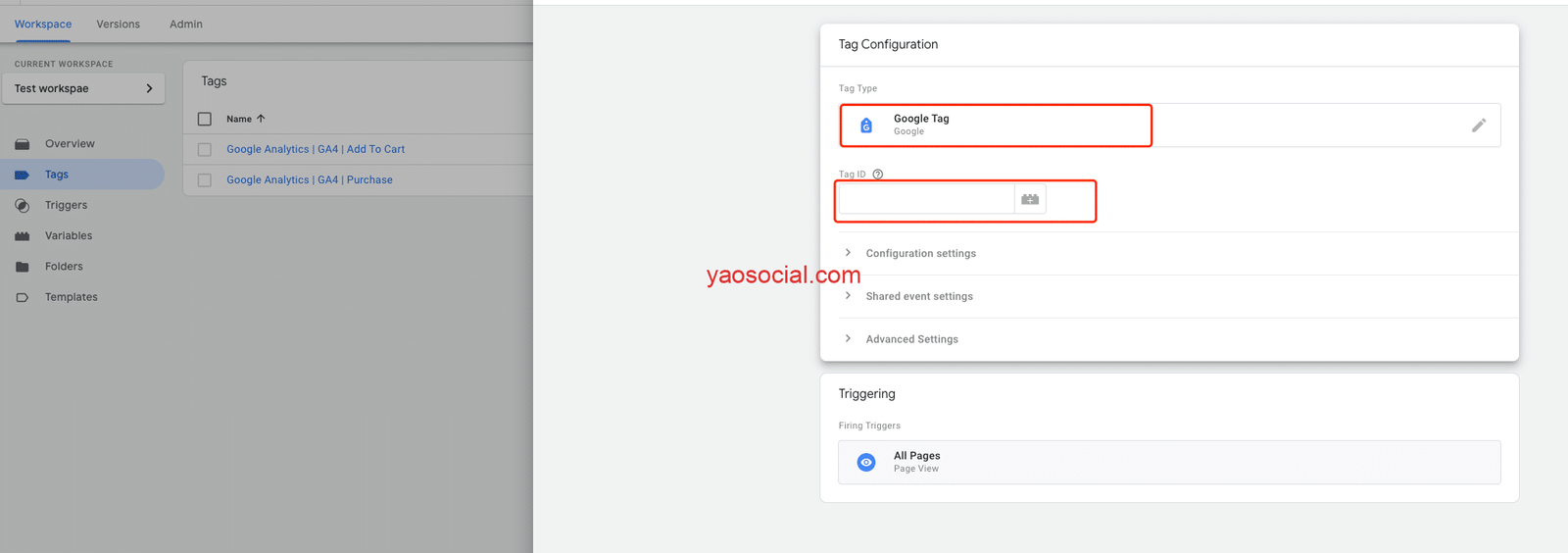Expand Shared event settings section
Screen dimensions: 1568x553
tap(918, 296)
